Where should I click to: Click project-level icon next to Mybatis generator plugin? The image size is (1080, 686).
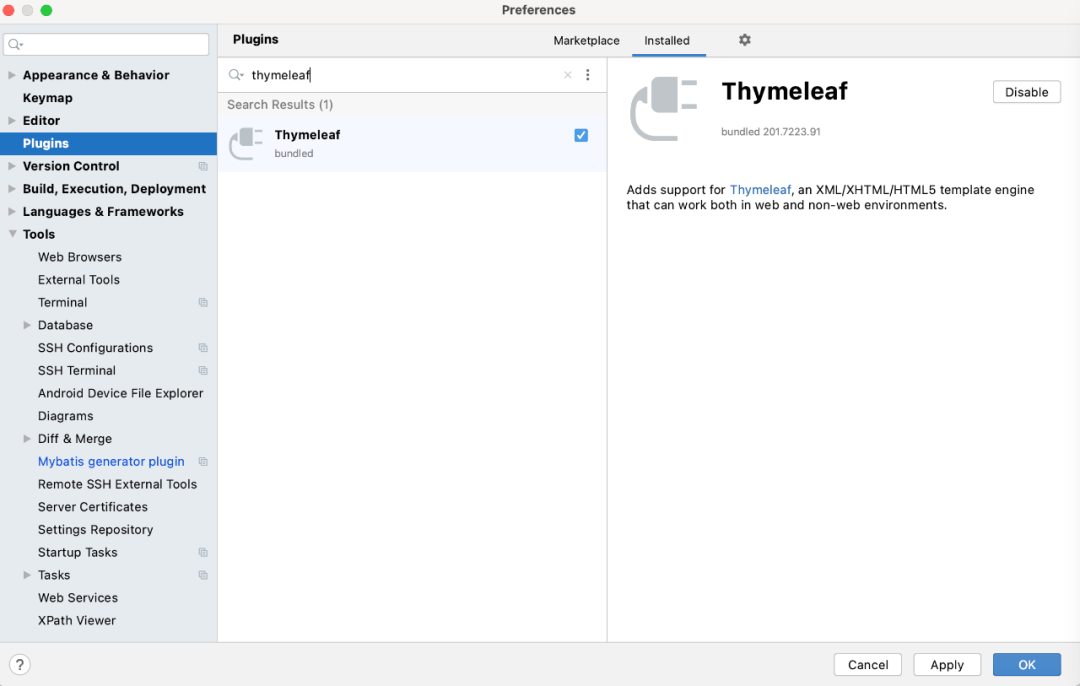203,461
